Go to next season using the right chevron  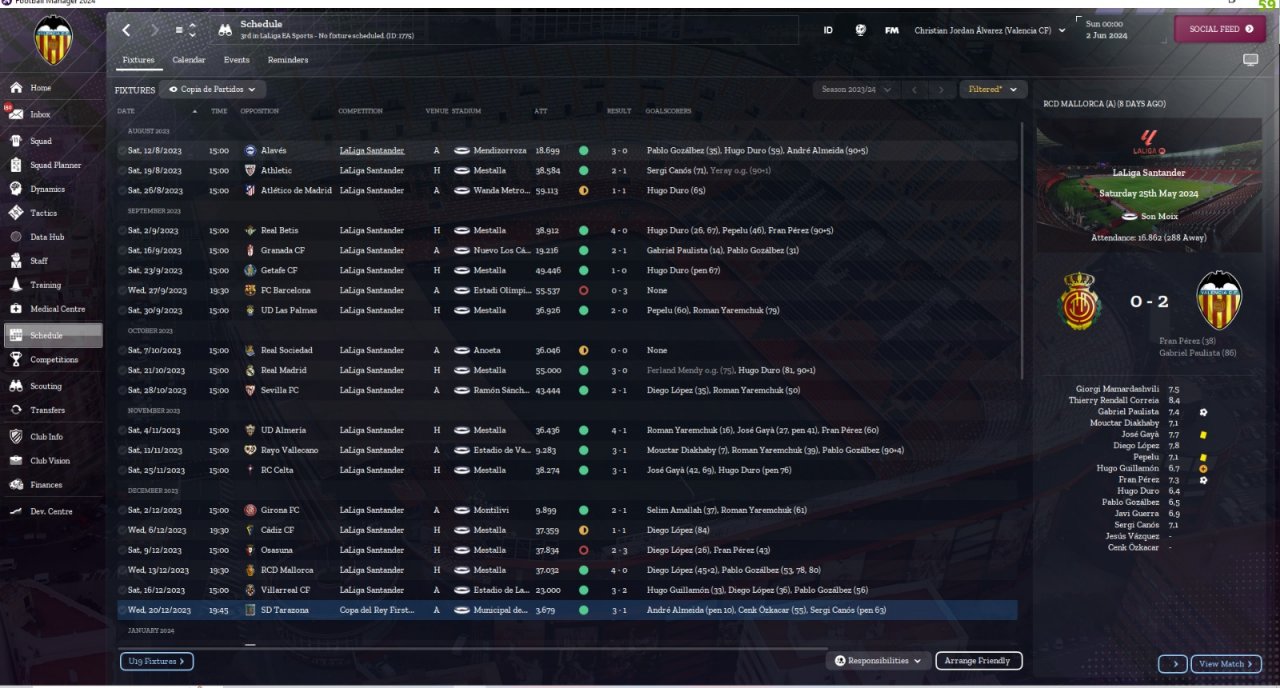(940, 89)
